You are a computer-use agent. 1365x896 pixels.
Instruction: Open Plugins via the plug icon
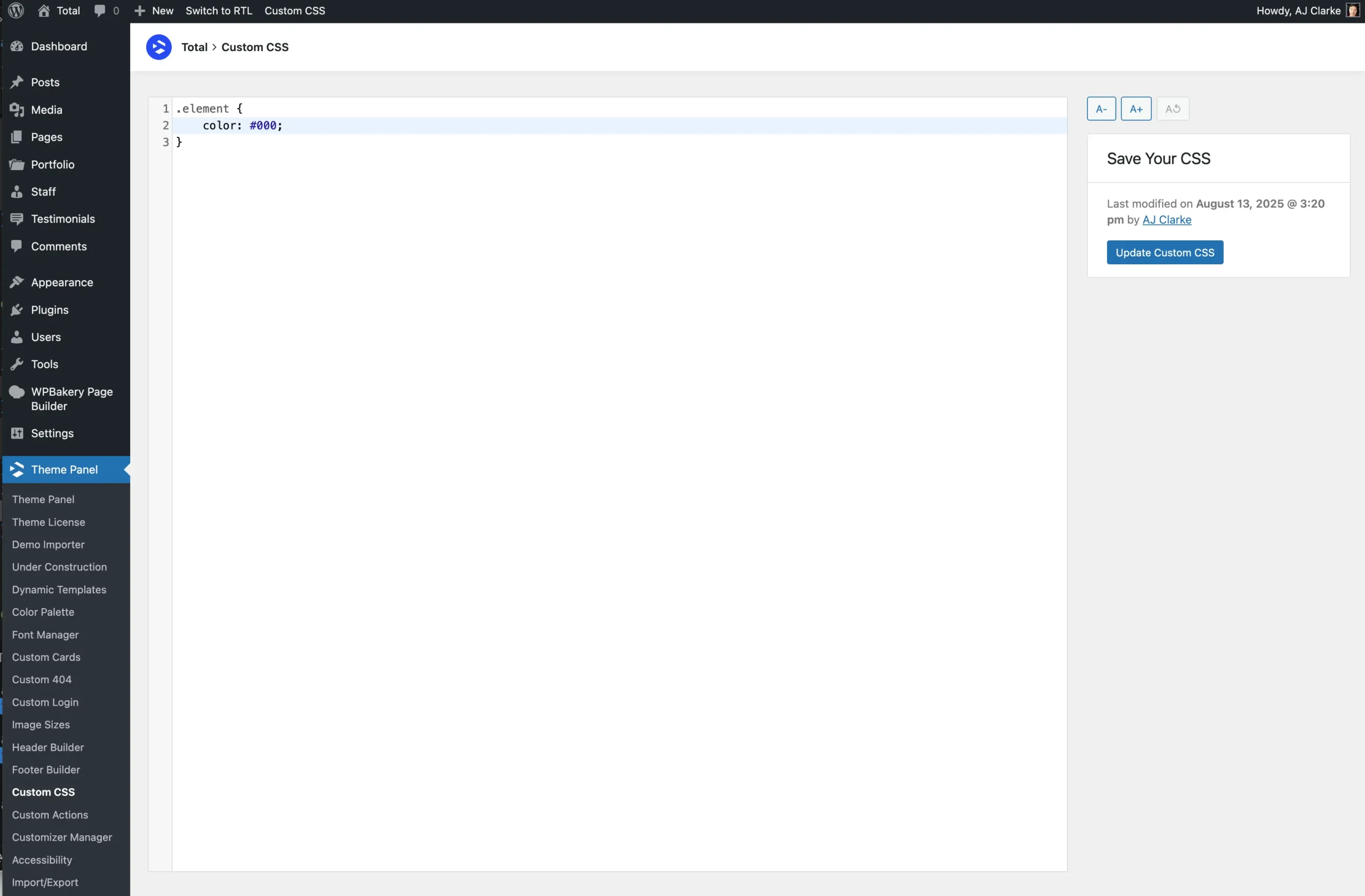17,310
